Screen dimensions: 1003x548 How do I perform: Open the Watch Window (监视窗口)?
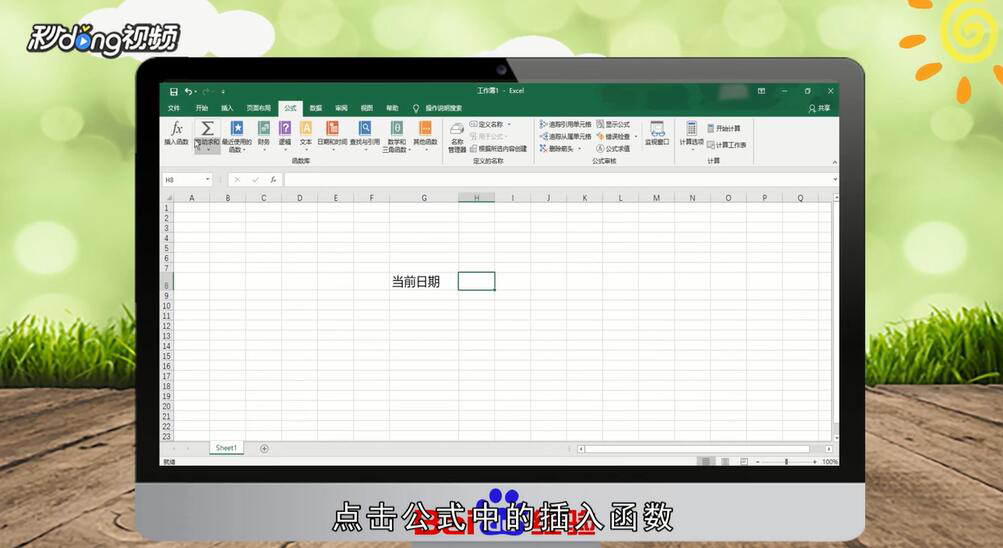[657, 134]
